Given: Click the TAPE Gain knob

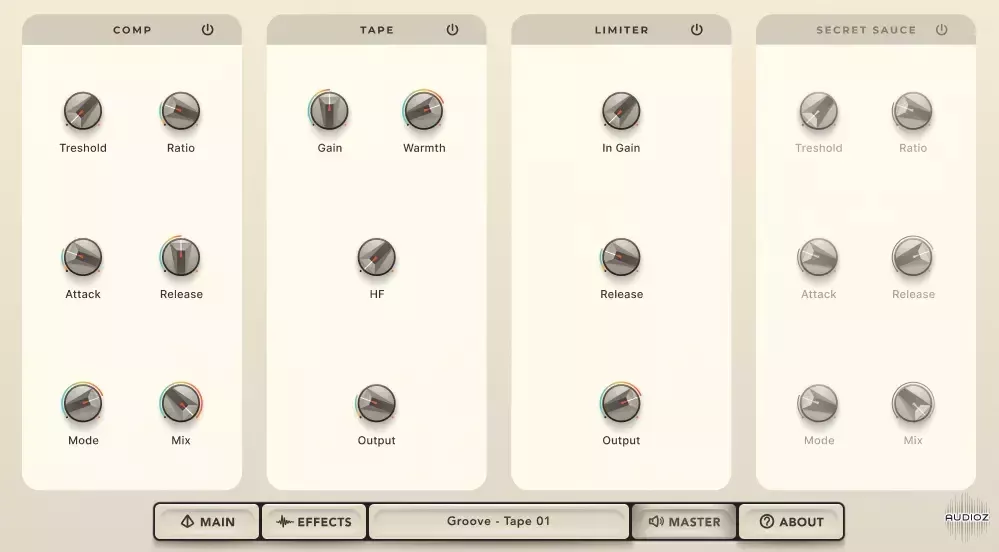Looking at the screenshot, I should click(329, 110).
